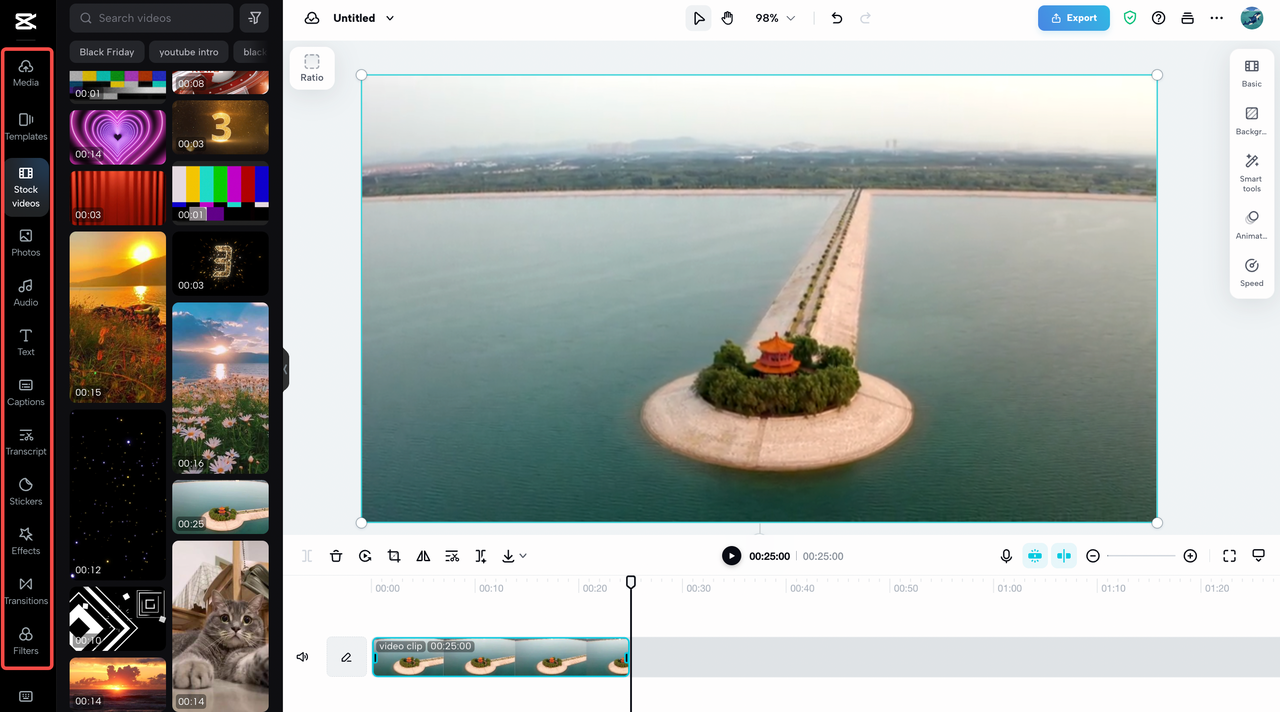Click the timeline zoom slider track
The image size is (1280, 712).
click(x=1141, y=556)
